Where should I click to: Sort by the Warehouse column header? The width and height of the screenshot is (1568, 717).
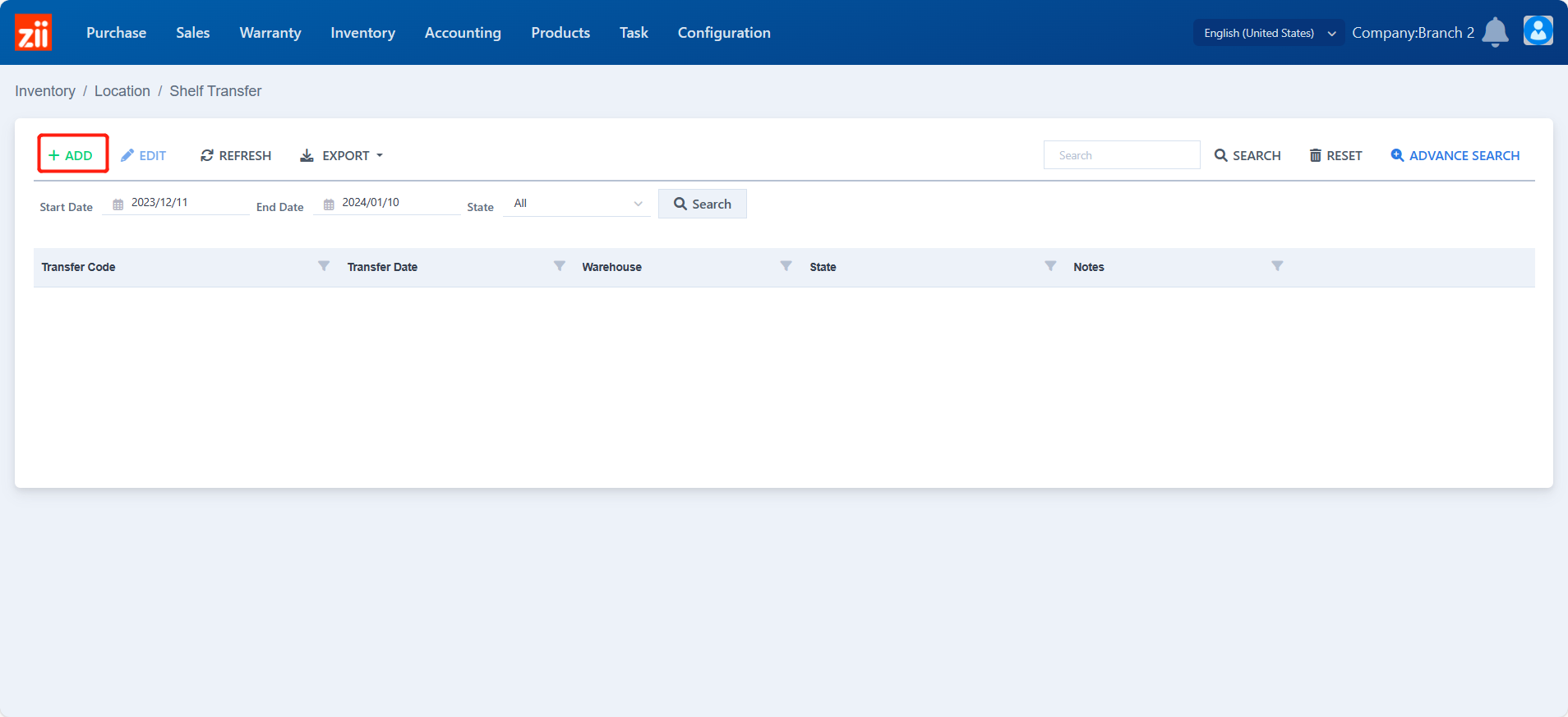click(x=611, y=267)
